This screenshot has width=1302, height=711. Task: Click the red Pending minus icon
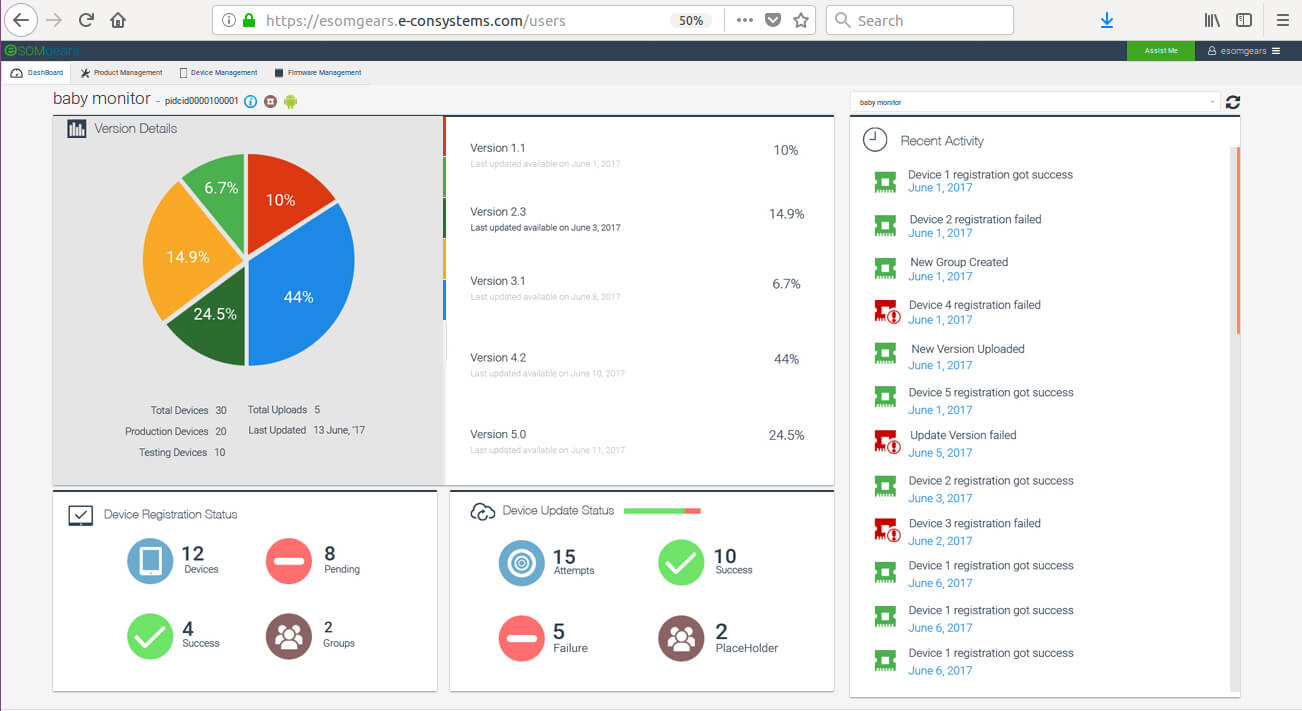click(289, 561)
